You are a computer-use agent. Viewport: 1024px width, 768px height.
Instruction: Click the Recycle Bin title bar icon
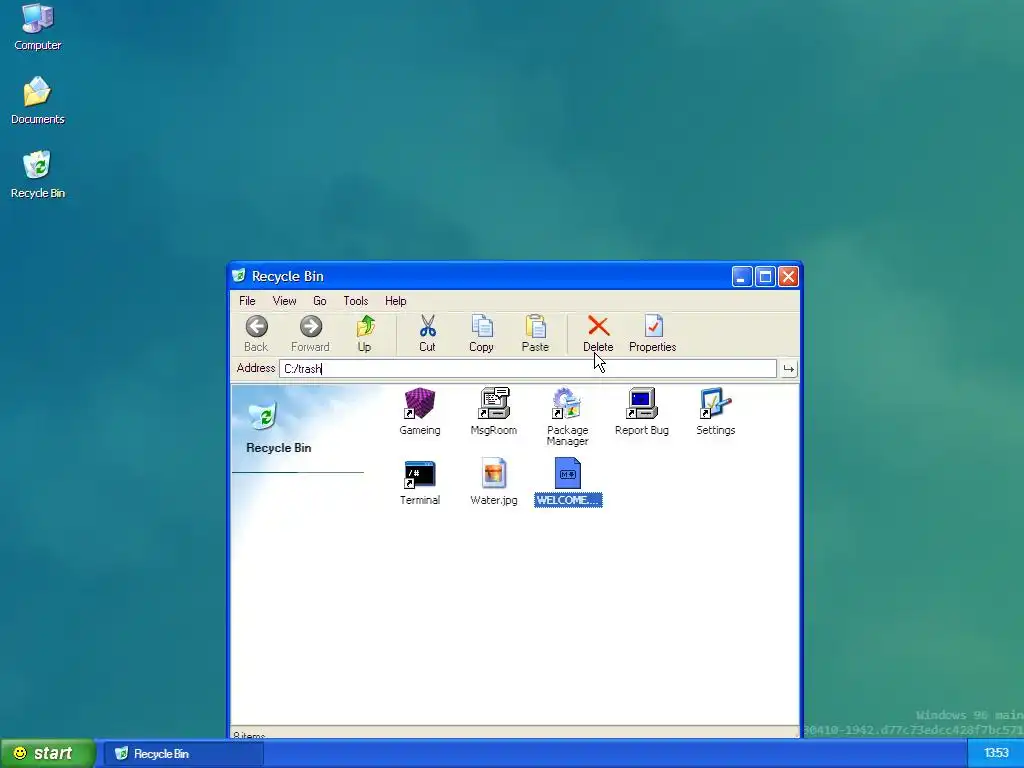pos(239,276)
